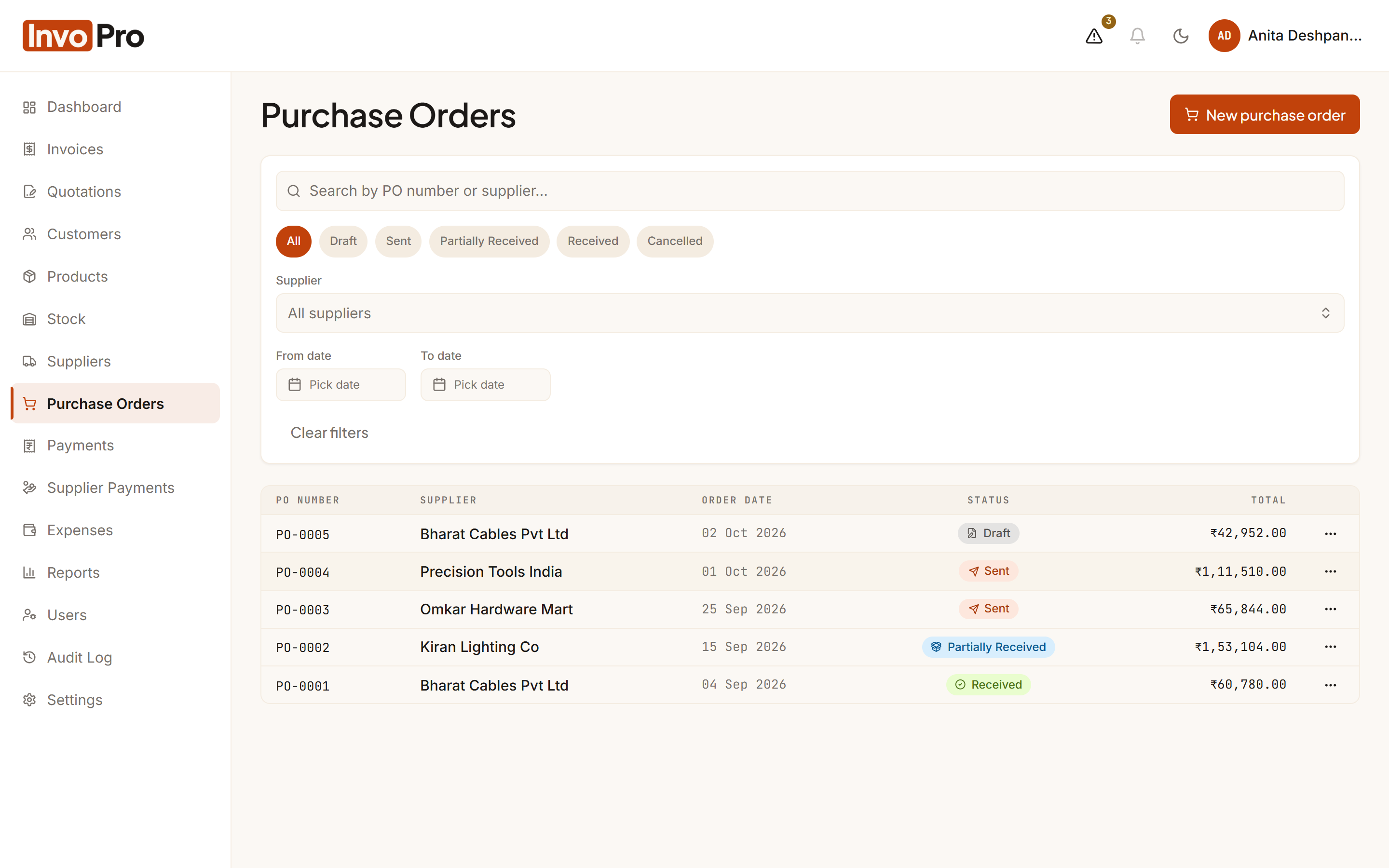Expand the All suppliers dropdown

tap(810, 313)
